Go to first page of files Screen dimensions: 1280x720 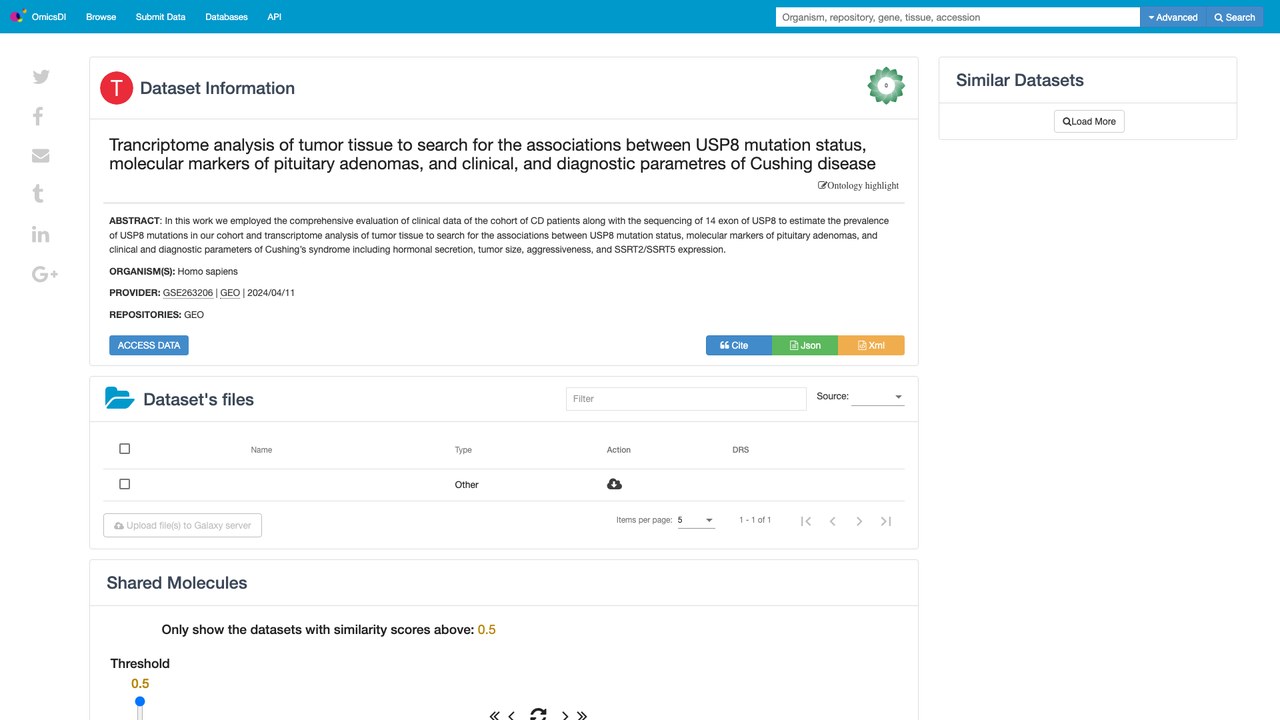(806, 521)
